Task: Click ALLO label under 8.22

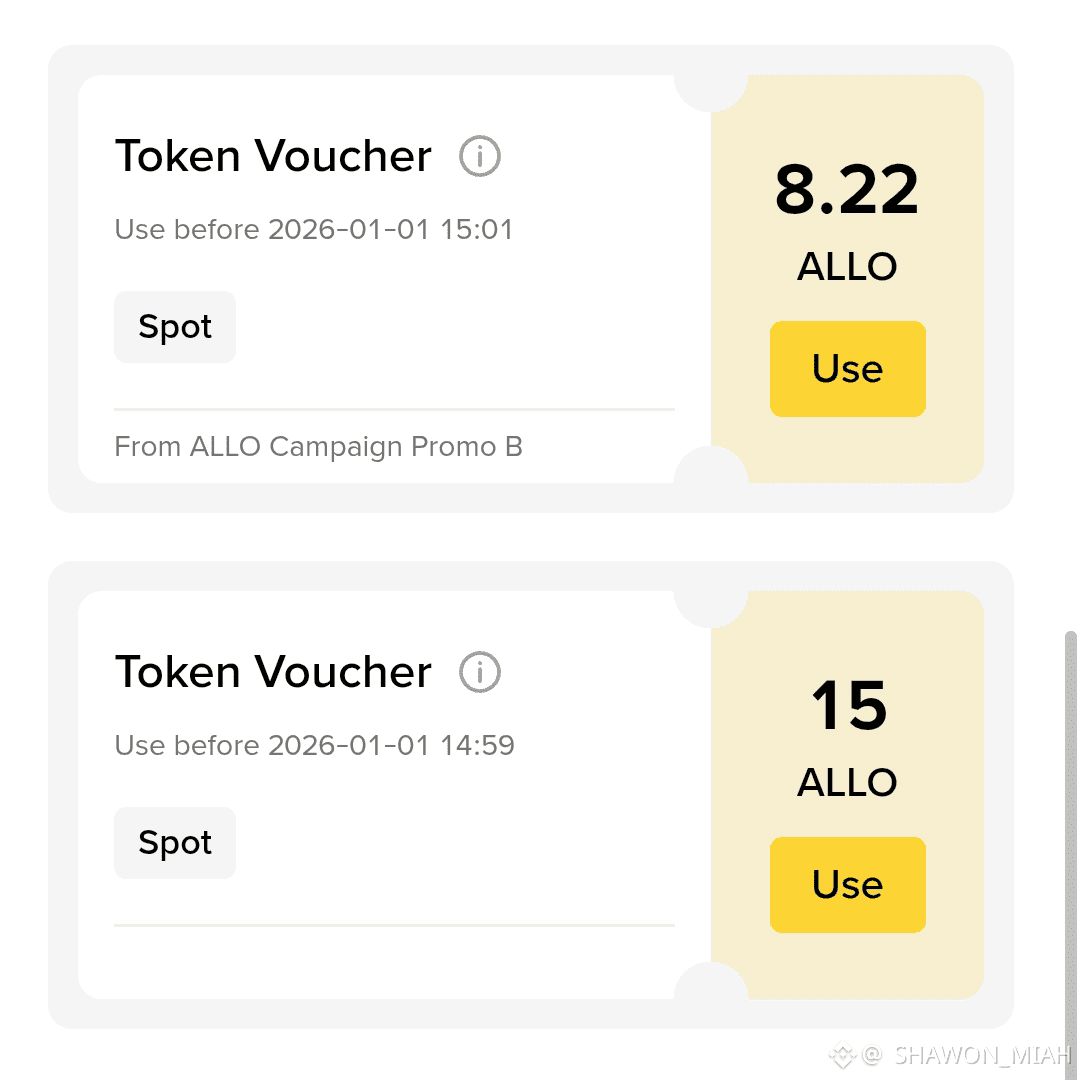Action: point(847,266)
